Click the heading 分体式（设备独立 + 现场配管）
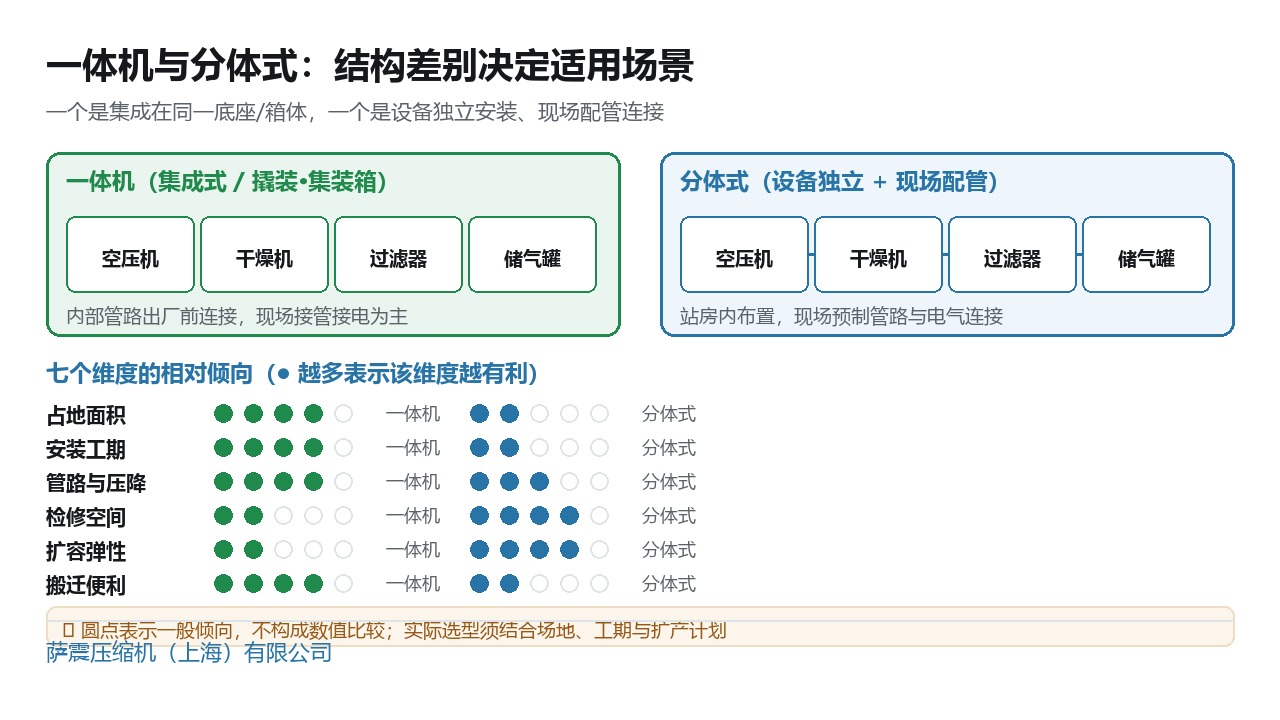This screenshot has height=720, width=1280. [839, 182]
